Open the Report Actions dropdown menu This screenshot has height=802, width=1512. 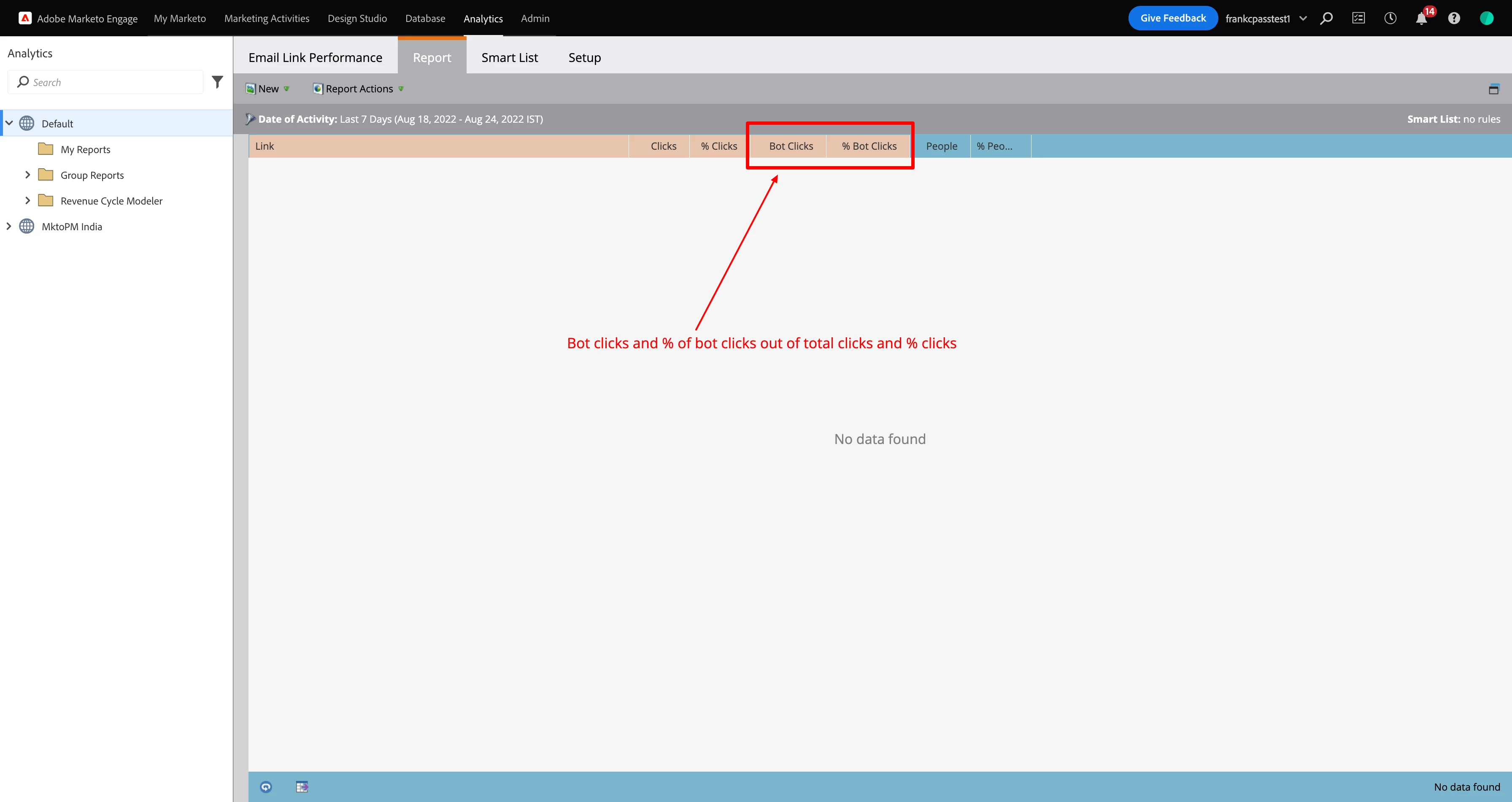click(x=359, y=89)
